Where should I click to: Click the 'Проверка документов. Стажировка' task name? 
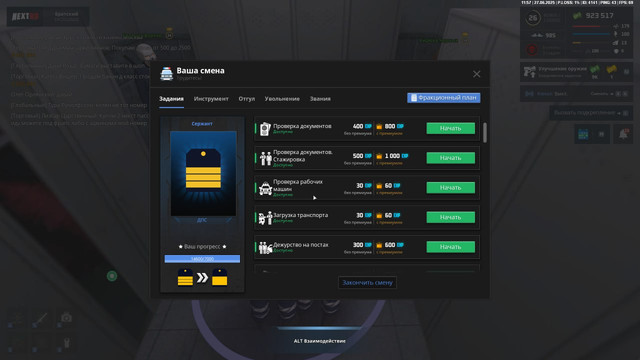point(303,156)
